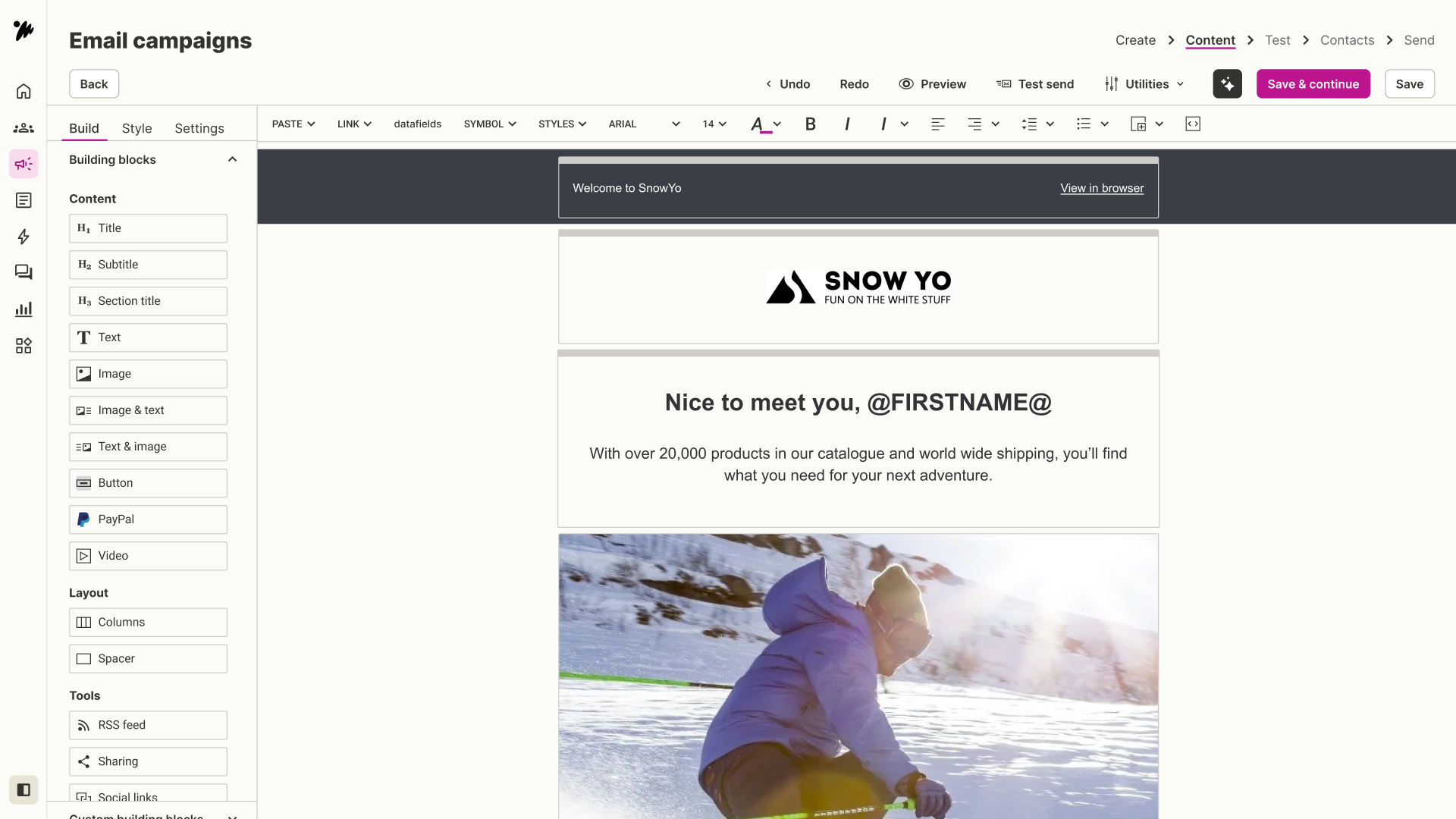Expand the Utilities dropdown menu
The image size is (1456, 819).
[x=1144, y=84]
